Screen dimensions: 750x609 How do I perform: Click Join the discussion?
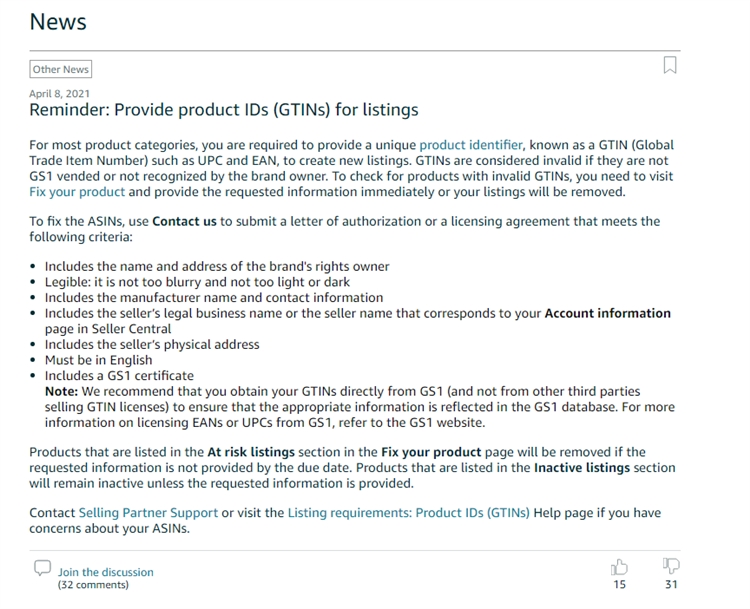pos(106,572)
